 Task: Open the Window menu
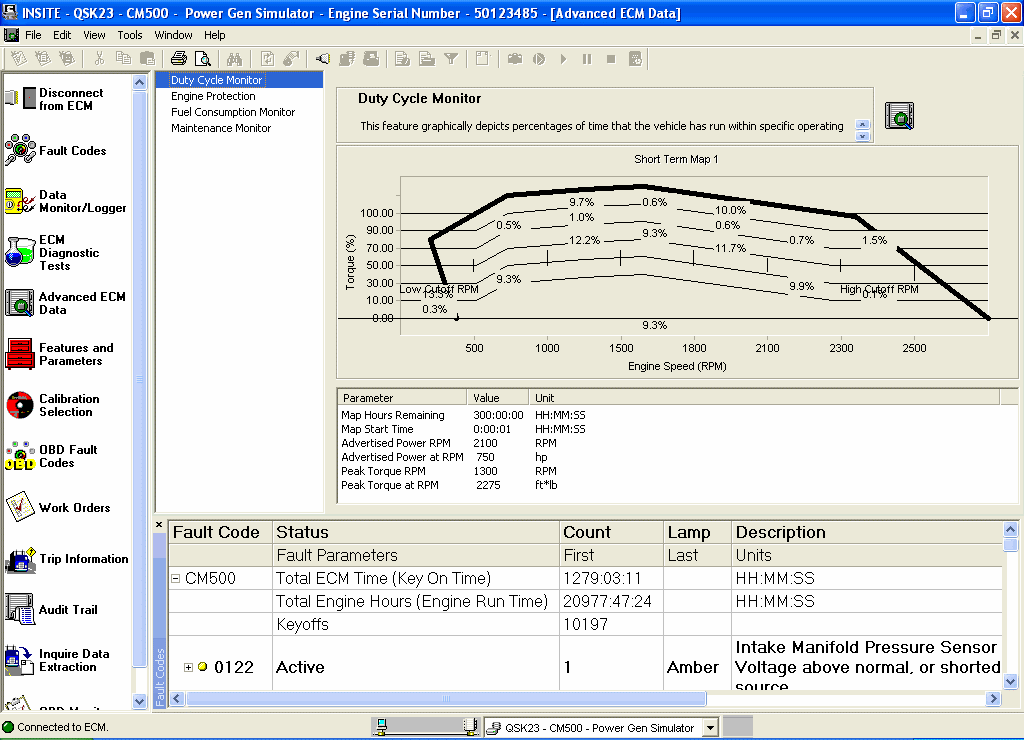pyautogui.click(x=173, y=35)
